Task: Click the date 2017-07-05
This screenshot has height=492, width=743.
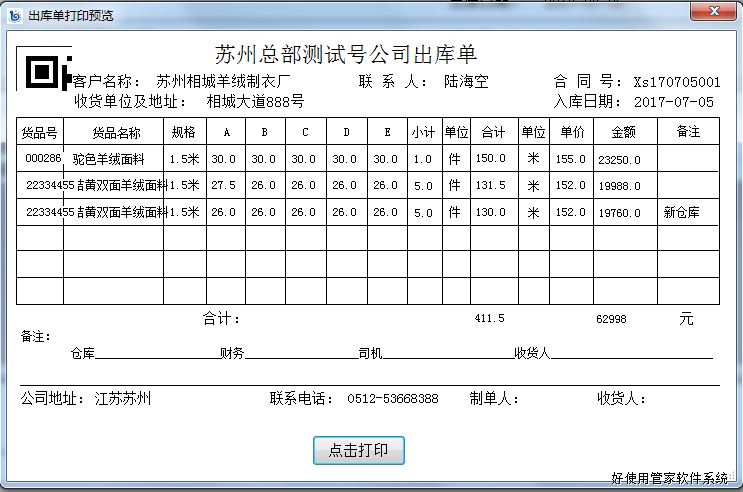Action: click(674, 102)
